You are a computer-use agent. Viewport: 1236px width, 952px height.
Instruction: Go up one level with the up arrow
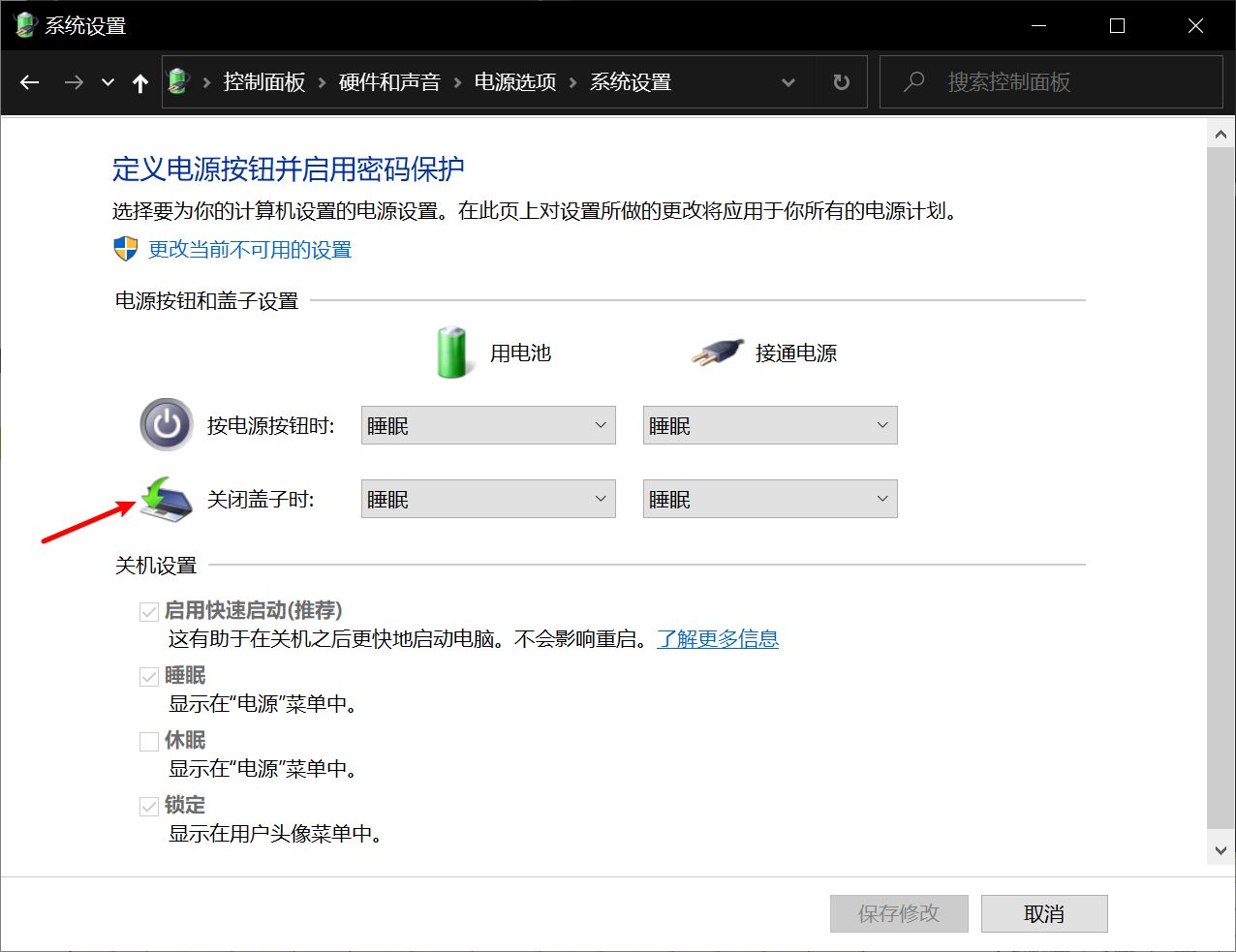pyautogui.click(x=140, y=83)
